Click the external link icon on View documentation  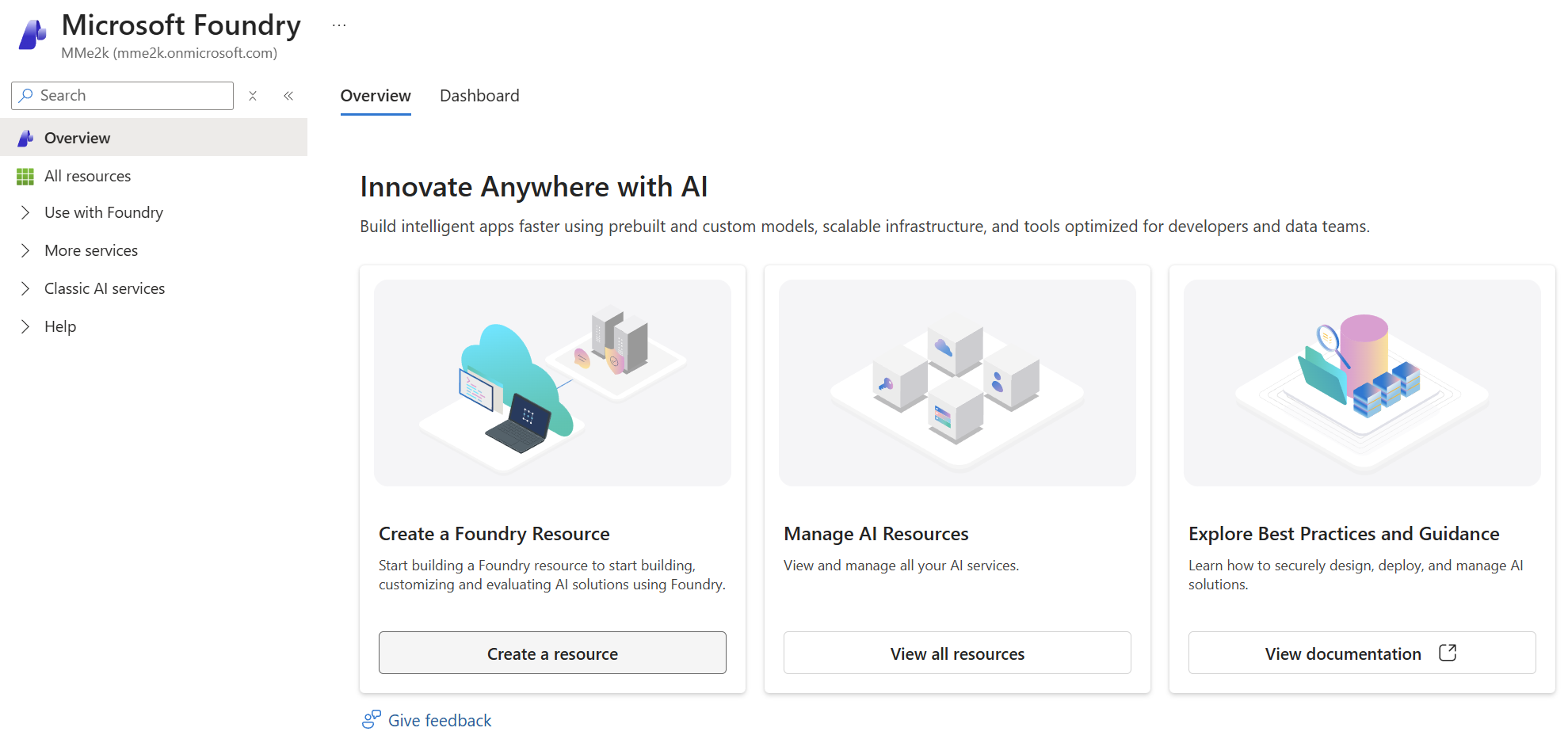click(x=1447, y=653)
